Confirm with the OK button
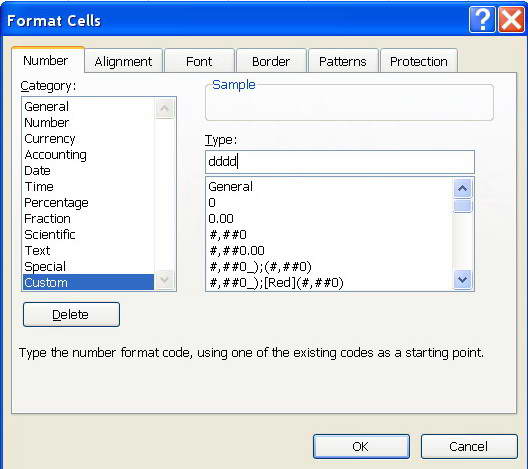Screen dimensions: 528x469 coord(361,446)
